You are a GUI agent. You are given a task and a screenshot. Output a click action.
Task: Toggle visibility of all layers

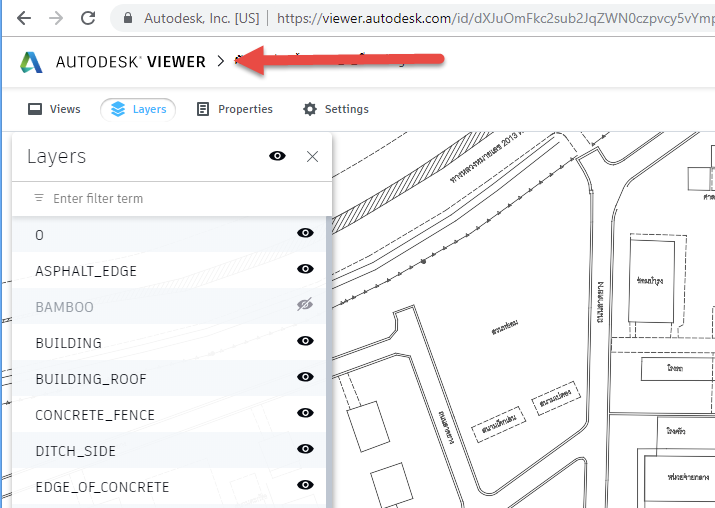tap(277, 156)
